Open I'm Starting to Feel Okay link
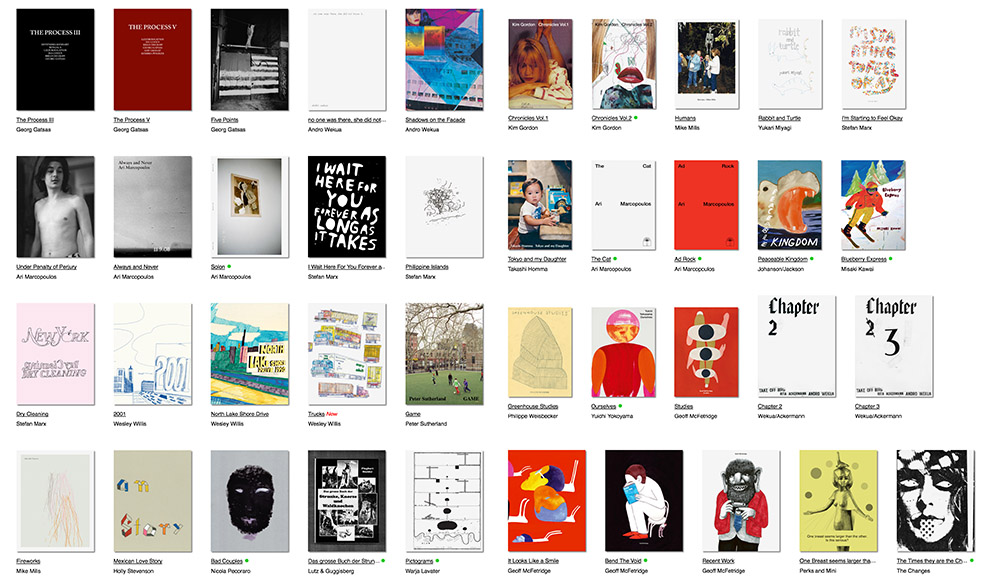 click(x=872, y=118)
